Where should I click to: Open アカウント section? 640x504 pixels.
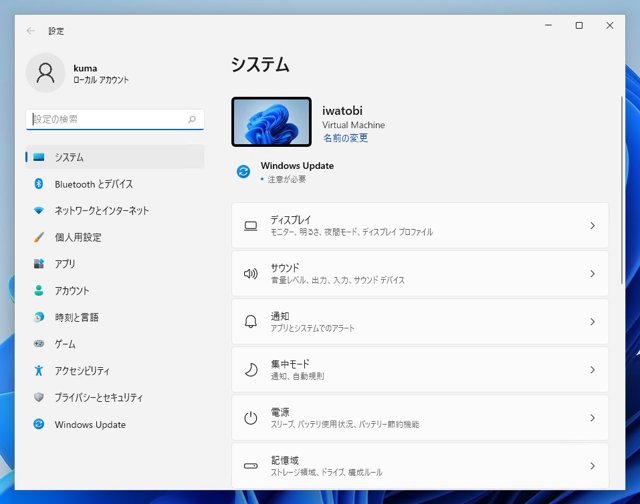pos(115,291)
